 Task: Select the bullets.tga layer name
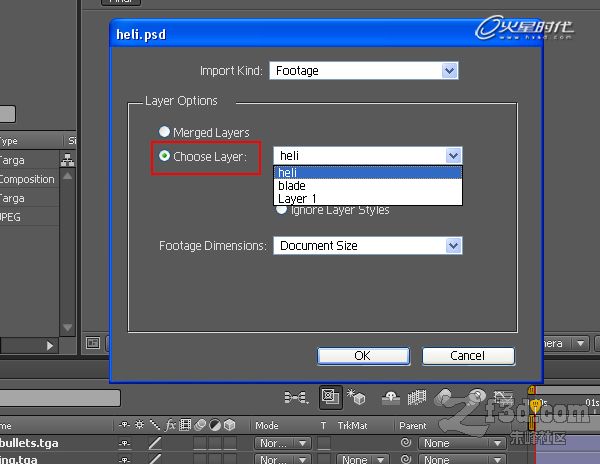tap(29, 443)
